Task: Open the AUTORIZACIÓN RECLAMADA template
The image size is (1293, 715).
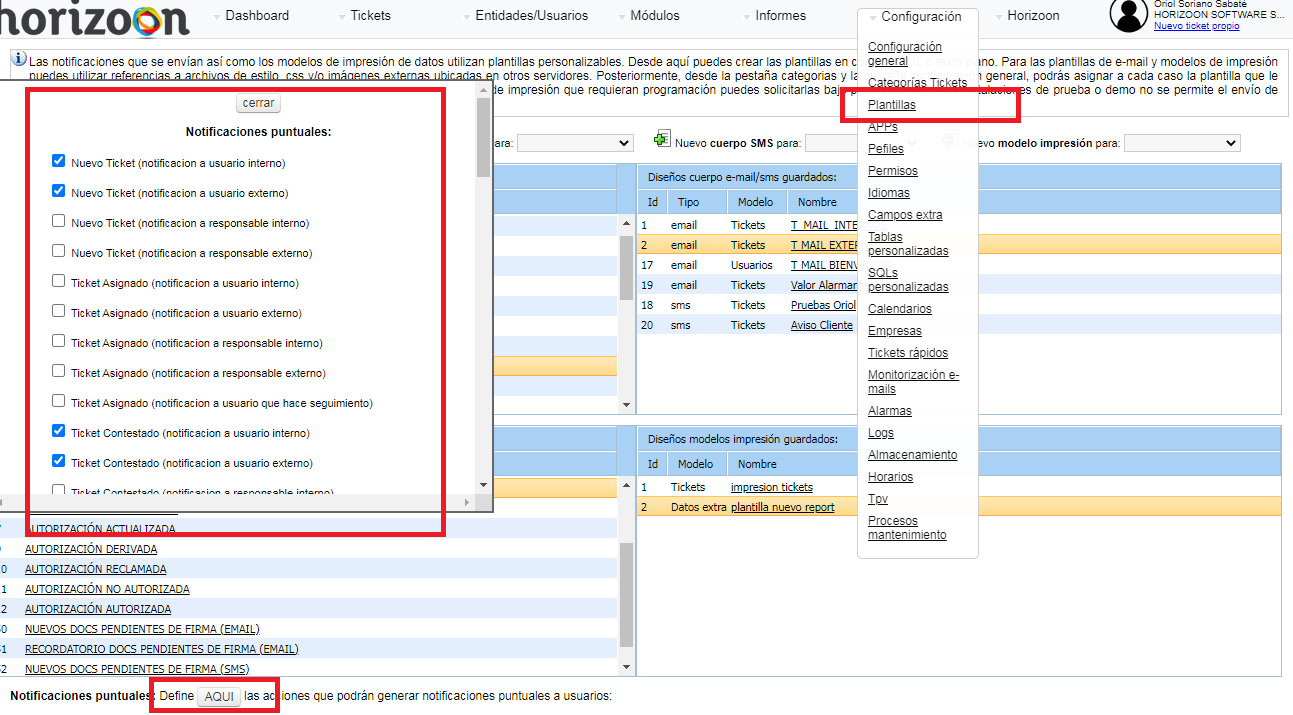Action: (x=96, y=569)
